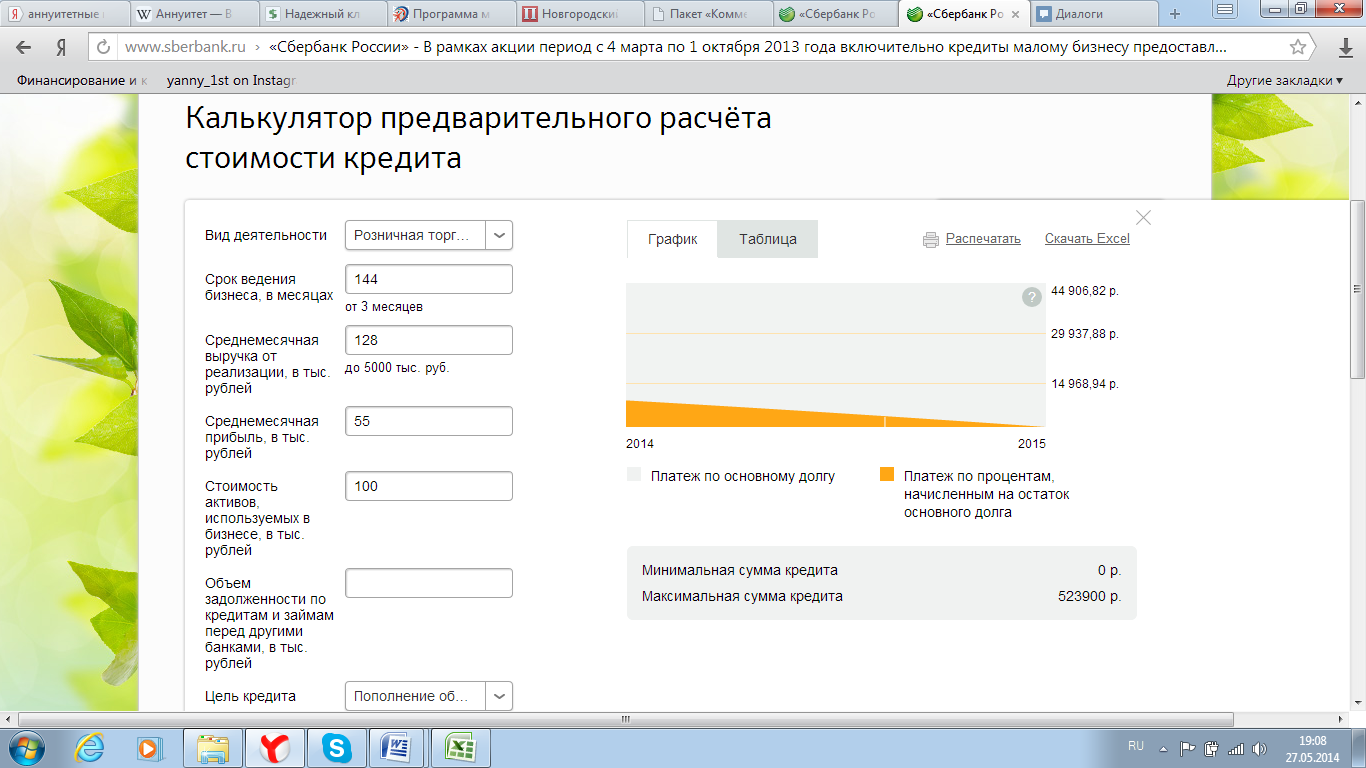Click Стоимость активов field with 100
The height and width of the screenshot is (768, 1366).
[429, 486]
